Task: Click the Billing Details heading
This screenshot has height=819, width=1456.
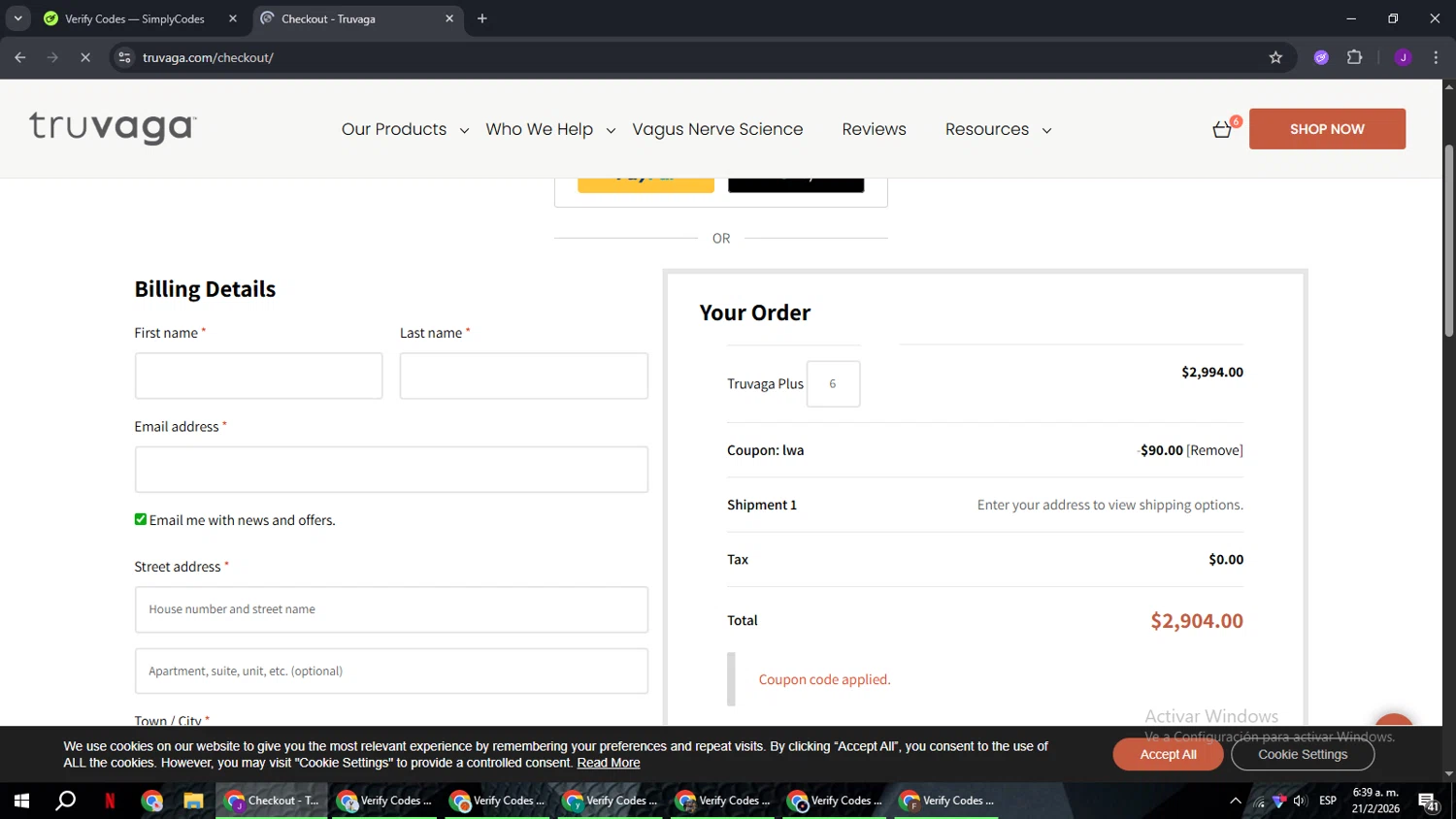Action: (x=205, y=289)
